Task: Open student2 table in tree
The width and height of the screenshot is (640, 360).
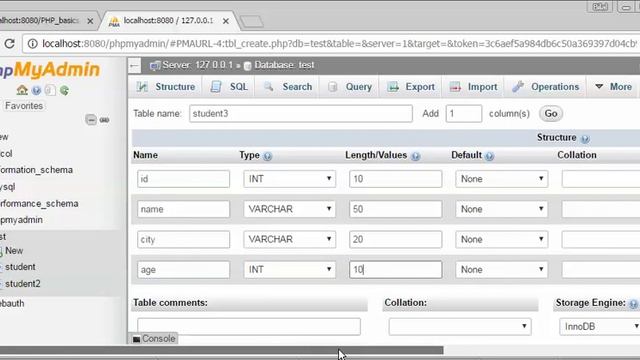Action: (22, 284)
